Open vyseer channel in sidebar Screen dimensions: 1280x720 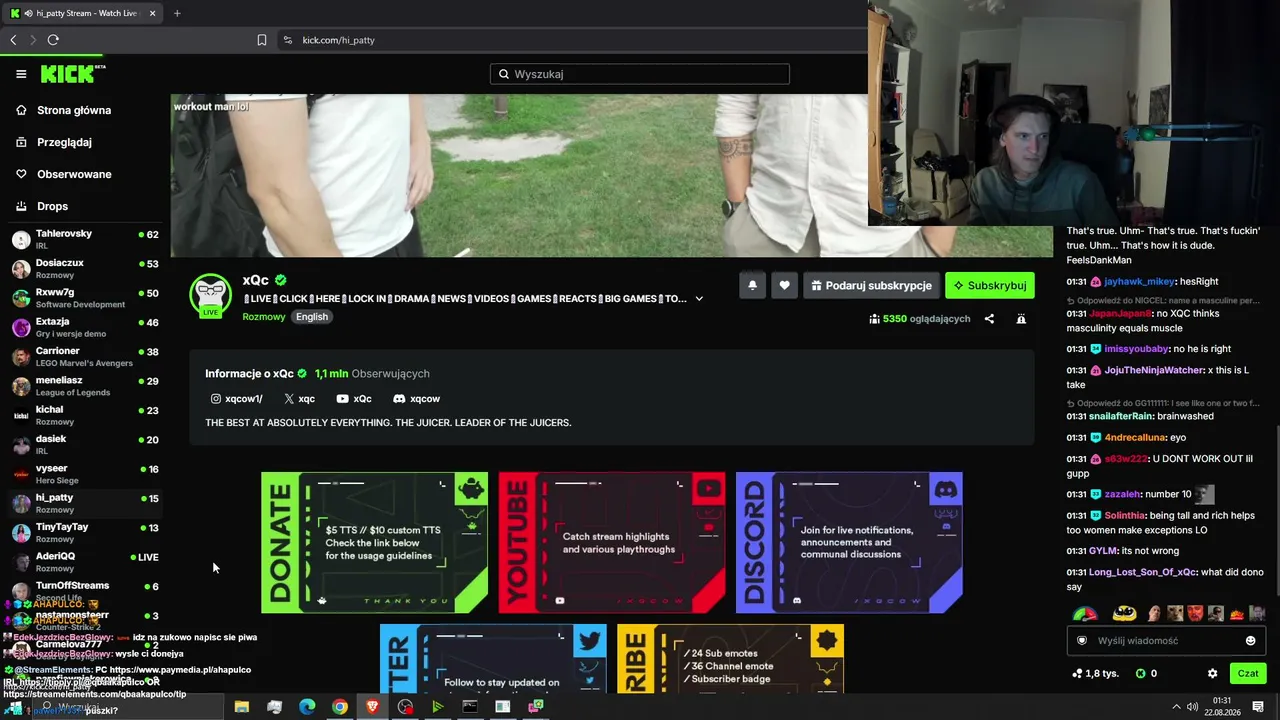click(x=85, y=474)
